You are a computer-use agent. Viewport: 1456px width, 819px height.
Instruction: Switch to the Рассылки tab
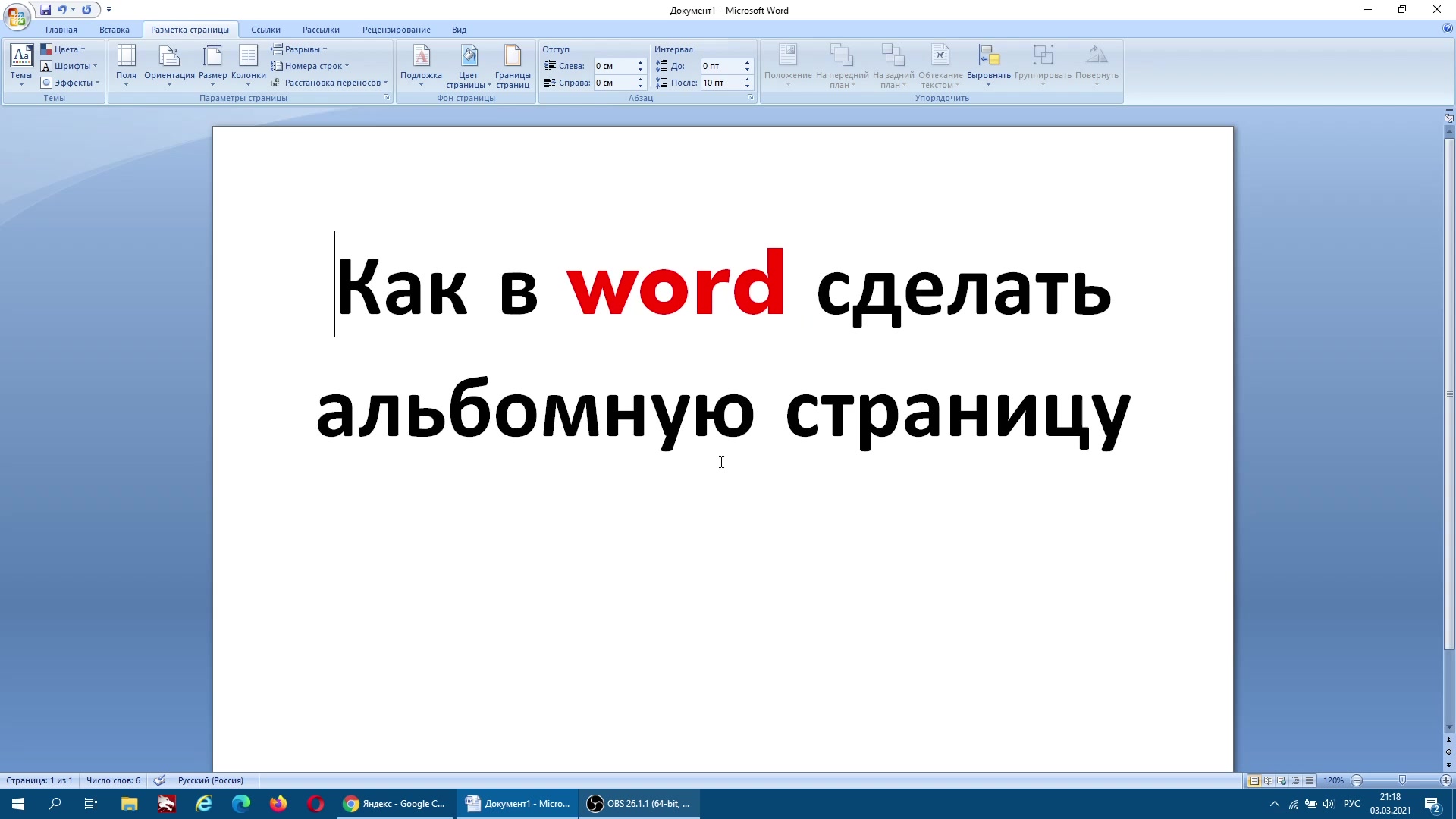click(321, 30)
